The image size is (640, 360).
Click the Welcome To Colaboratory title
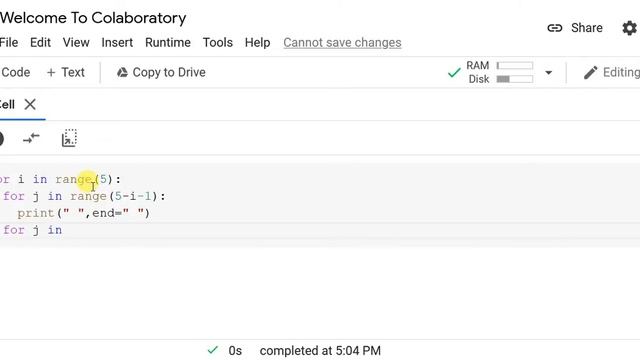93,18
